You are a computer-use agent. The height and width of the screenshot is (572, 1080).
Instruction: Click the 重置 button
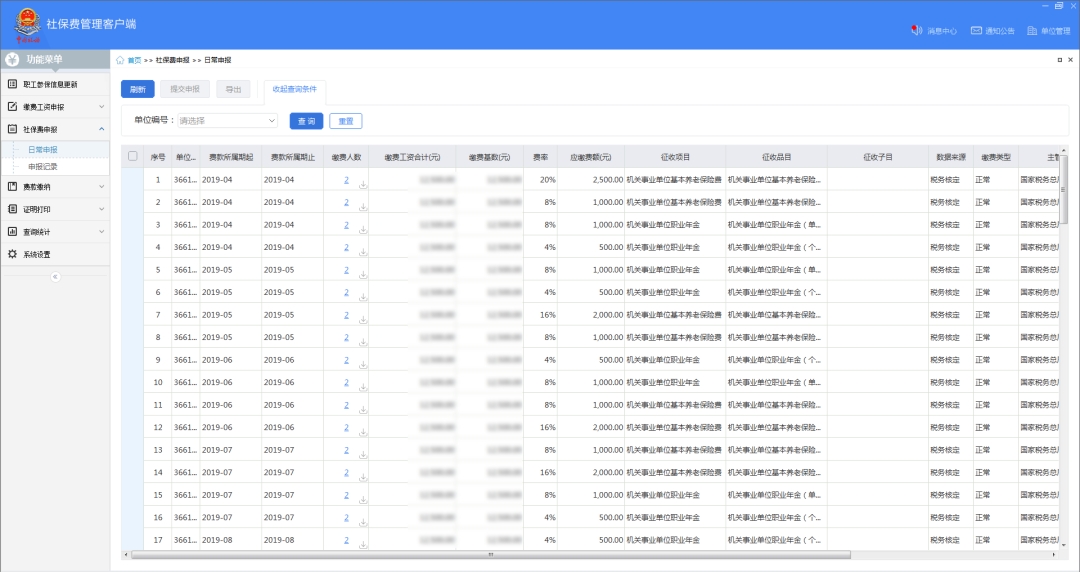345,121
